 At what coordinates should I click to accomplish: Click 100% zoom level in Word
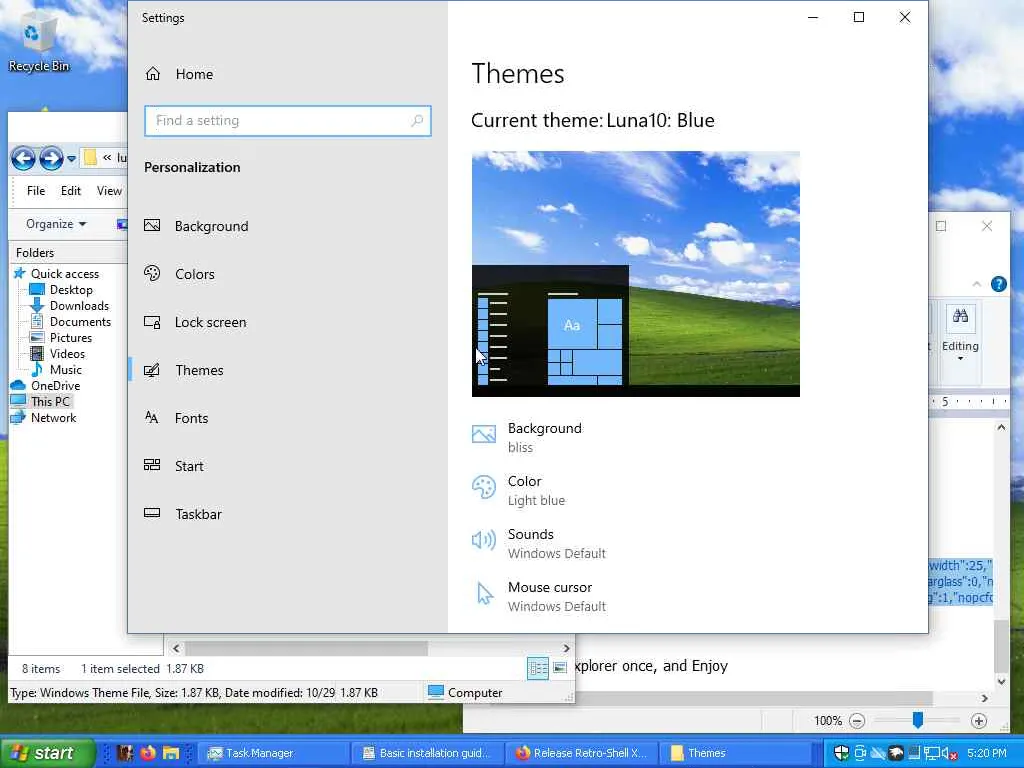tap(827, 721)
